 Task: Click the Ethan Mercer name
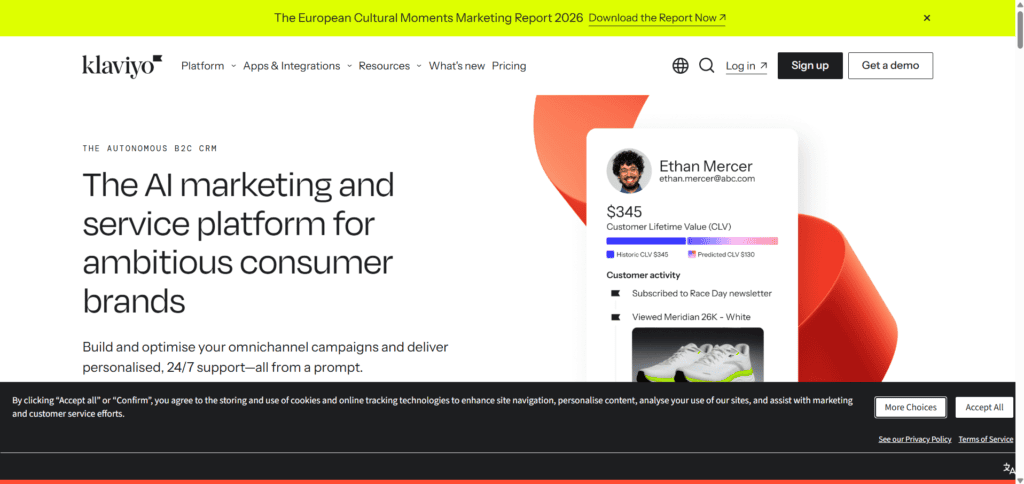pos(705,166)
